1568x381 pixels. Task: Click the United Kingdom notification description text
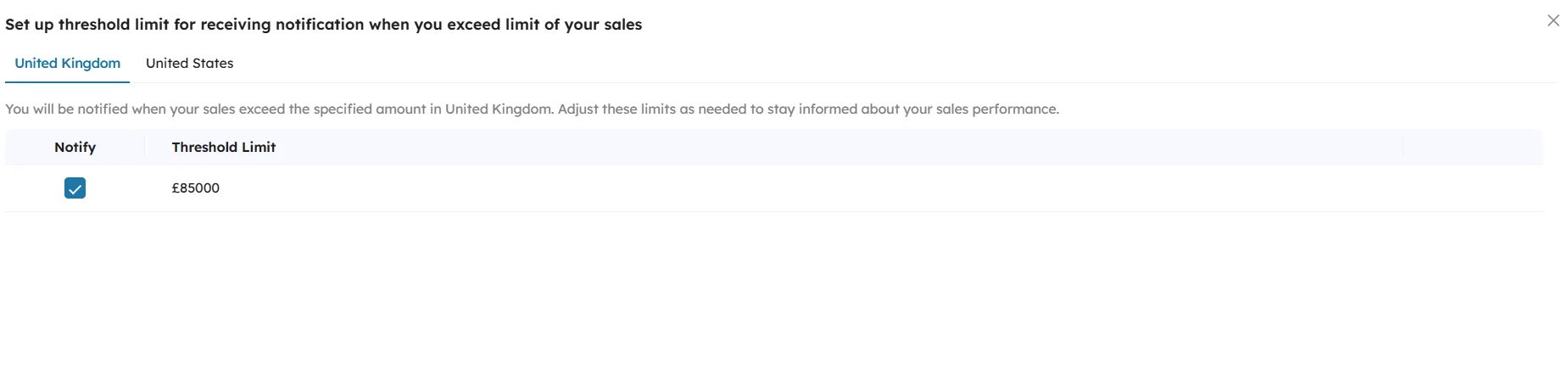point(532,109)
